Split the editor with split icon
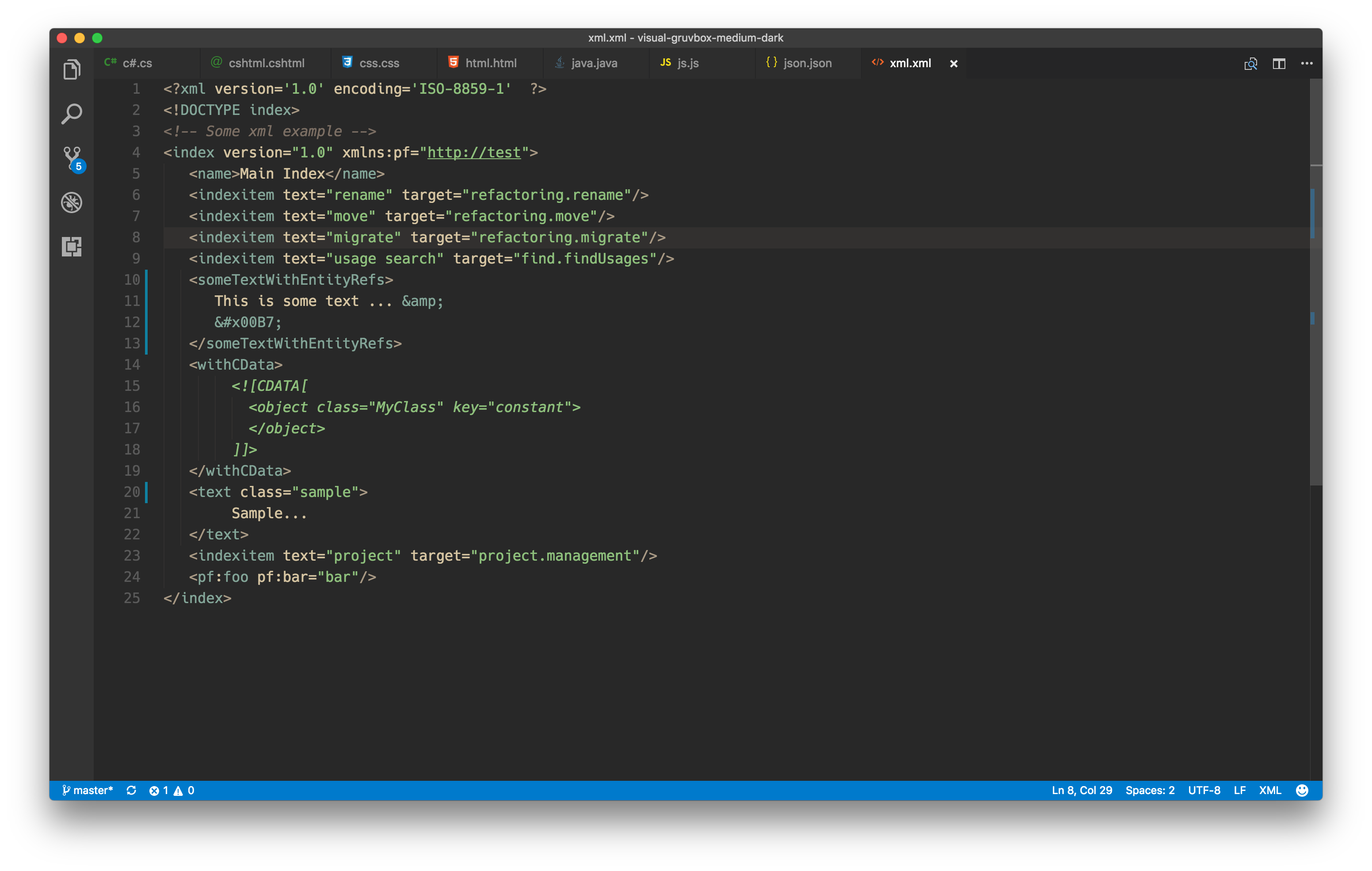 (1279, 63)
